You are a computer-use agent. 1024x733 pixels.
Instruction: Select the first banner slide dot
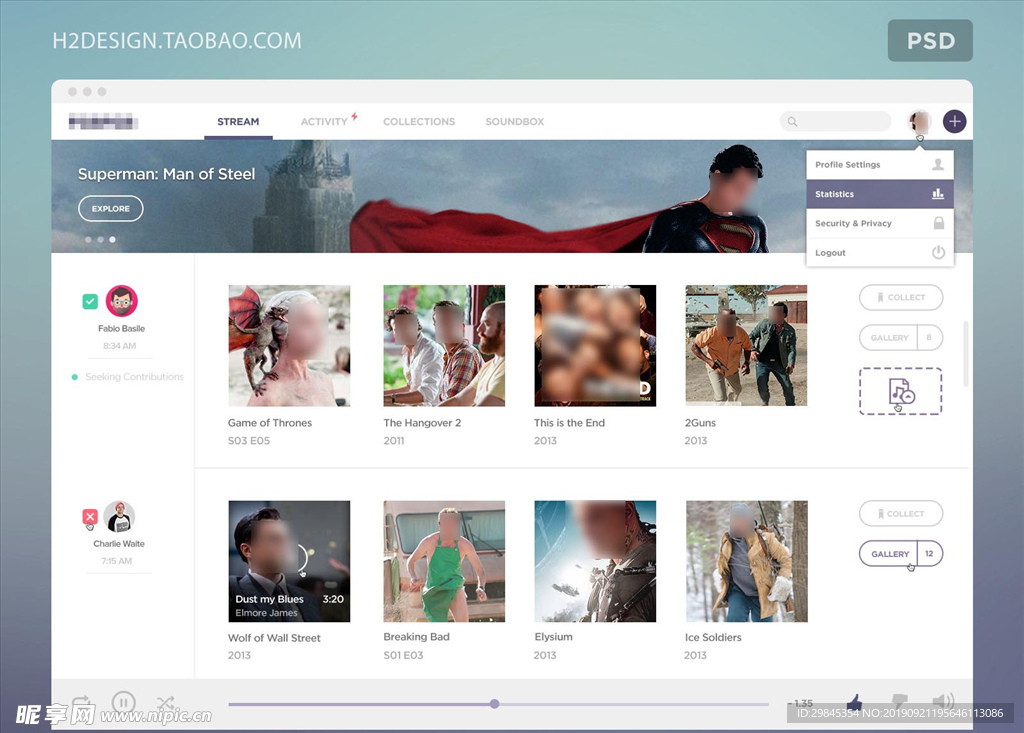(x=88, y=240)
